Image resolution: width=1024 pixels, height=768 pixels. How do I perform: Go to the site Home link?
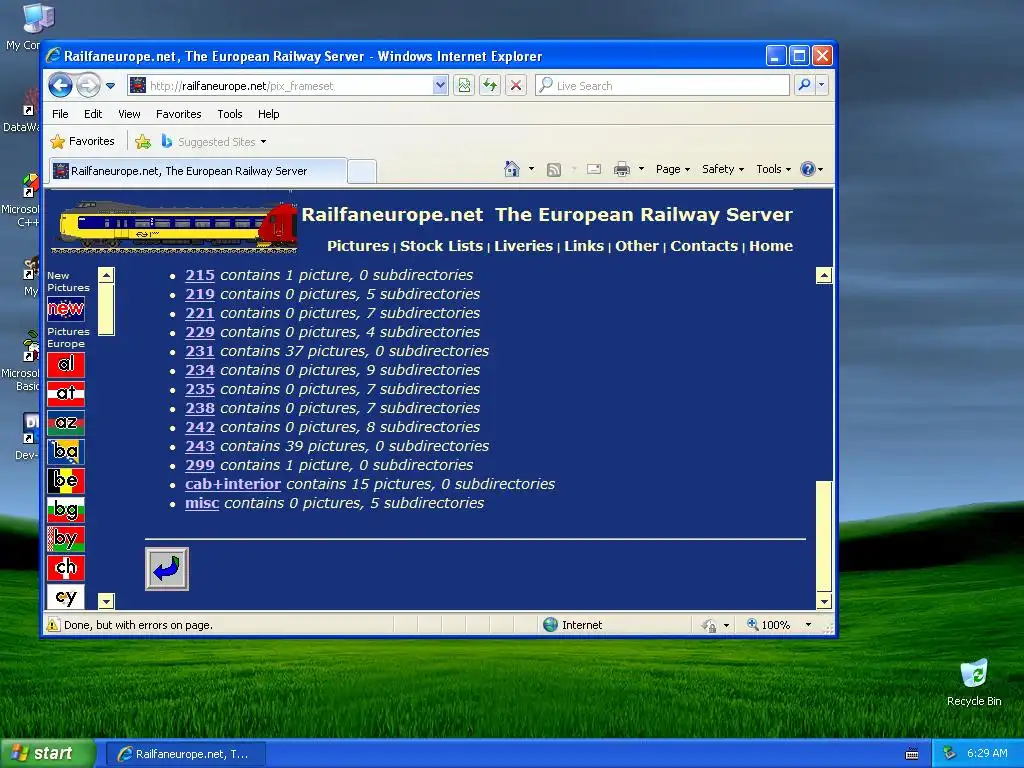click(x=771, y=246)
